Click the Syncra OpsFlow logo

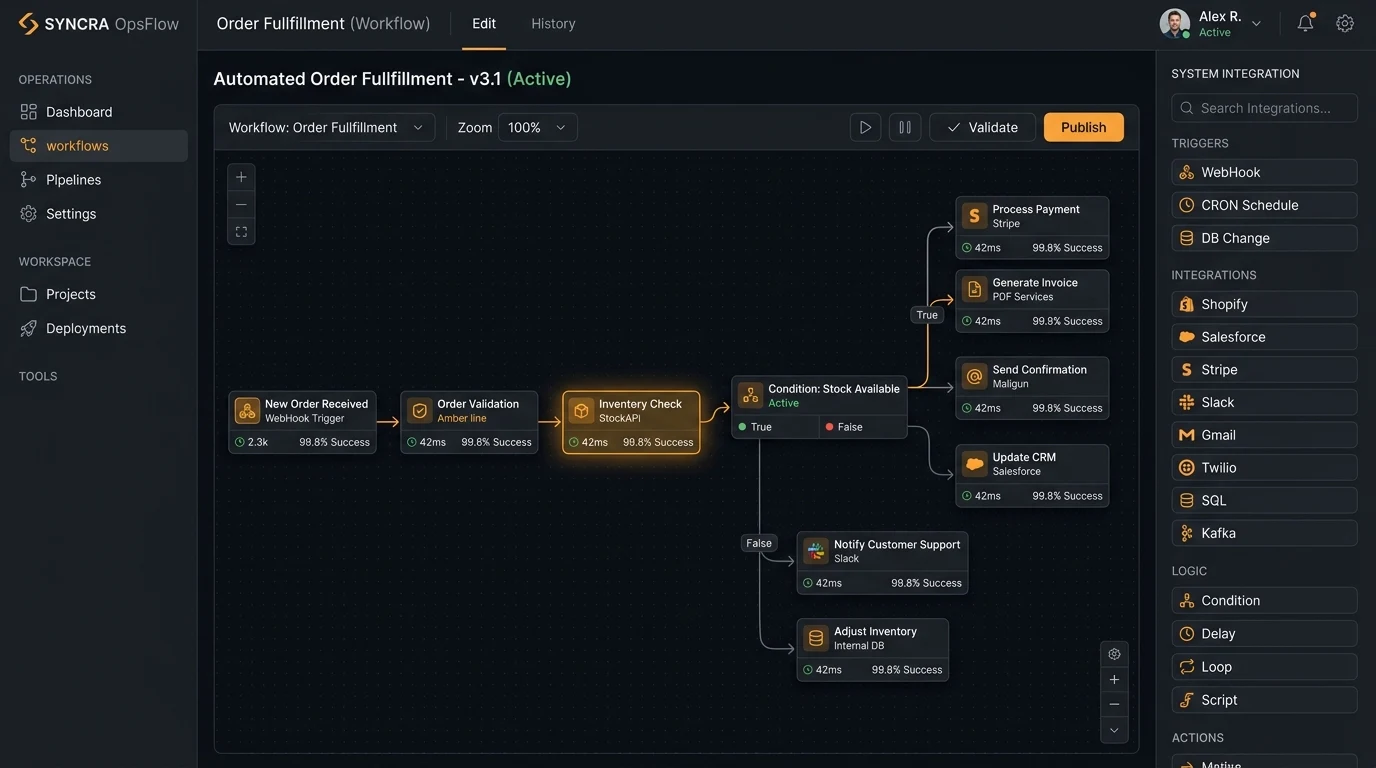coord(98,24)
